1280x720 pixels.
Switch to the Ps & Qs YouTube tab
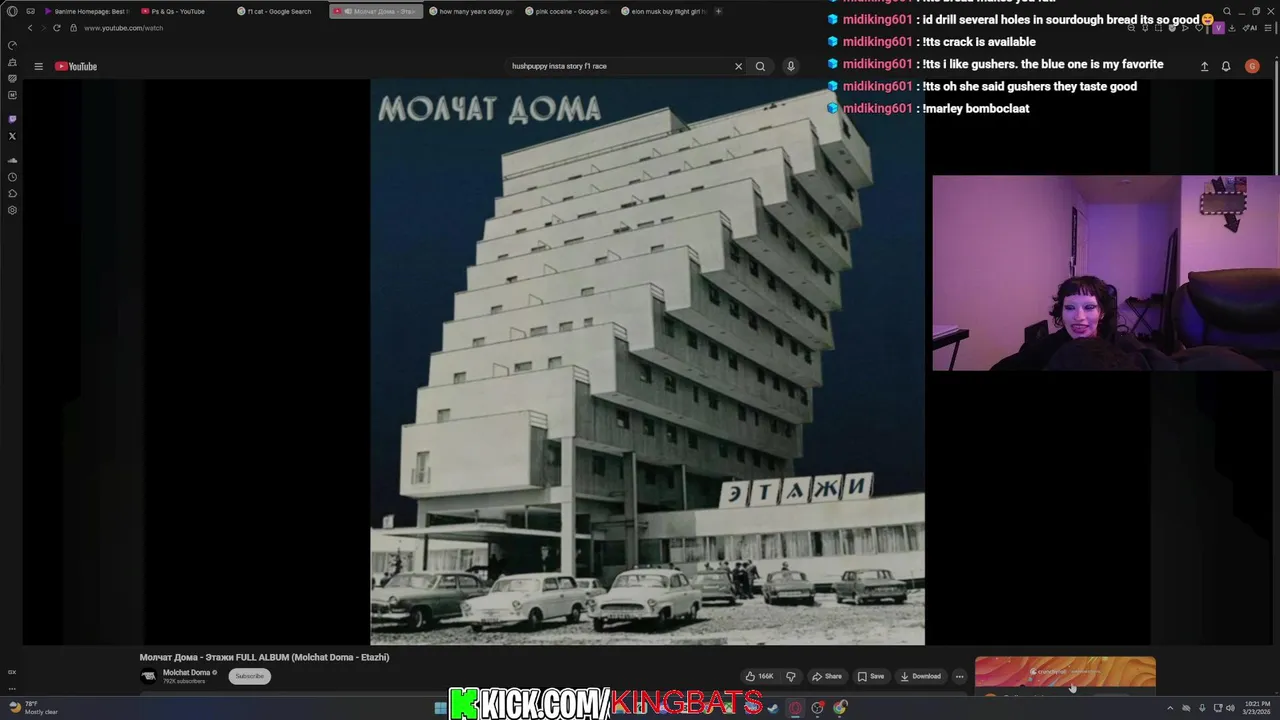[182, 11]
